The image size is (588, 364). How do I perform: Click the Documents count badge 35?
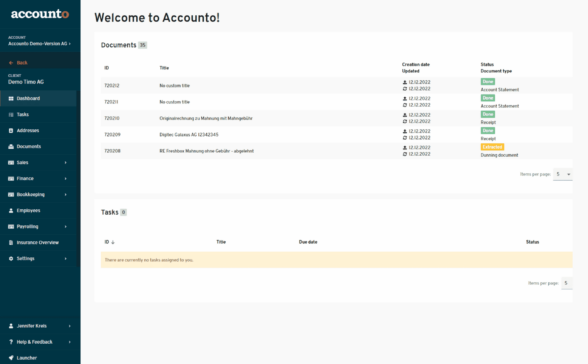pyautogui.click(x=142, y=45)
